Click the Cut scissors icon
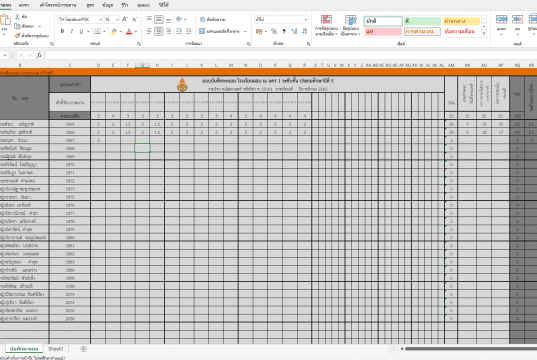 coord(17,16)
